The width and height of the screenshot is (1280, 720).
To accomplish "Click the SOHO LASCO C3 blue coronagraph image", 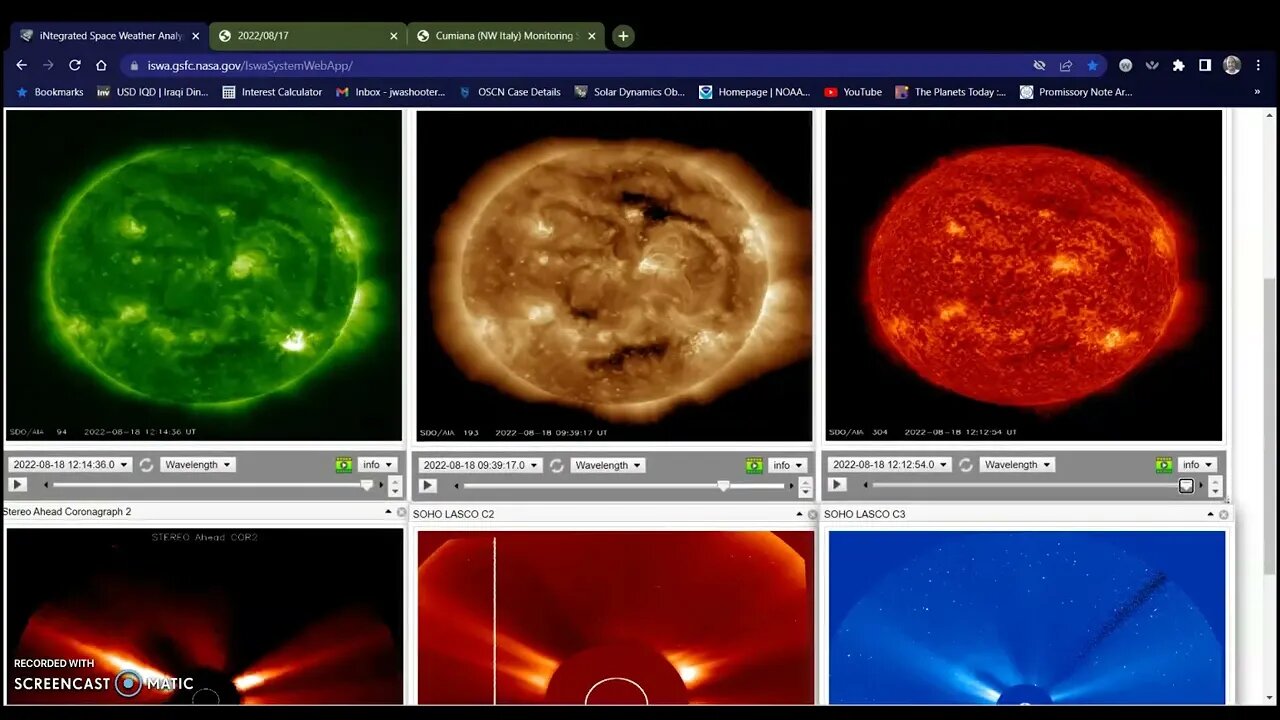I will [1027, 617].
